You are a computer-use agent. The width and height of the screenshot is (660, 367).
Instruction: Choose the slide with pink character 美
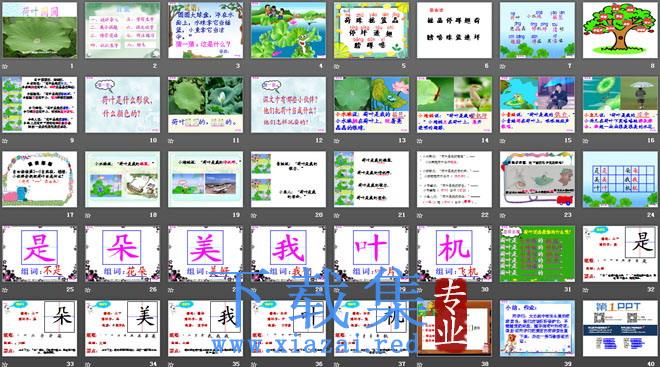pyautogui.click(x=205, y=254)
